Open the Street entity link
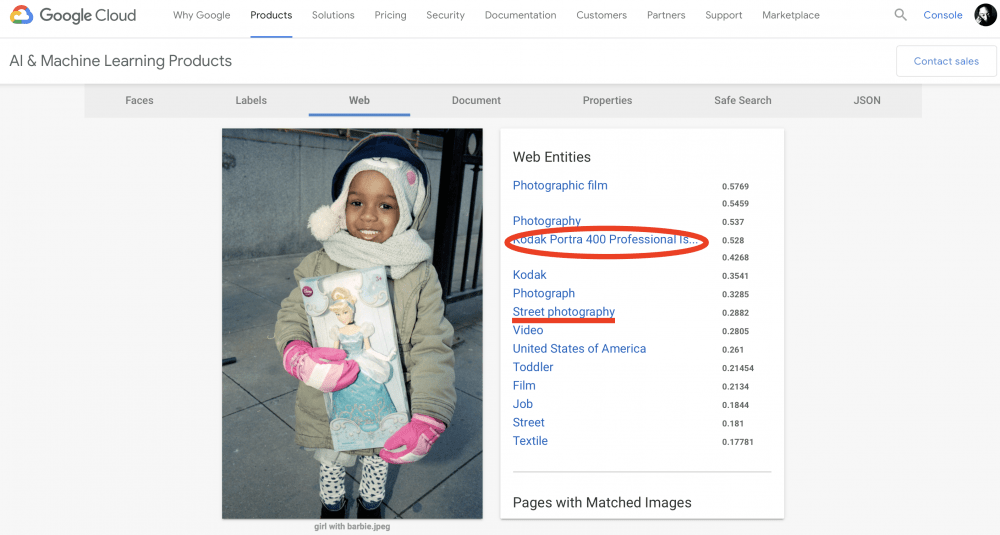This screenshot has height=535, width=1000. coord(528,423)
